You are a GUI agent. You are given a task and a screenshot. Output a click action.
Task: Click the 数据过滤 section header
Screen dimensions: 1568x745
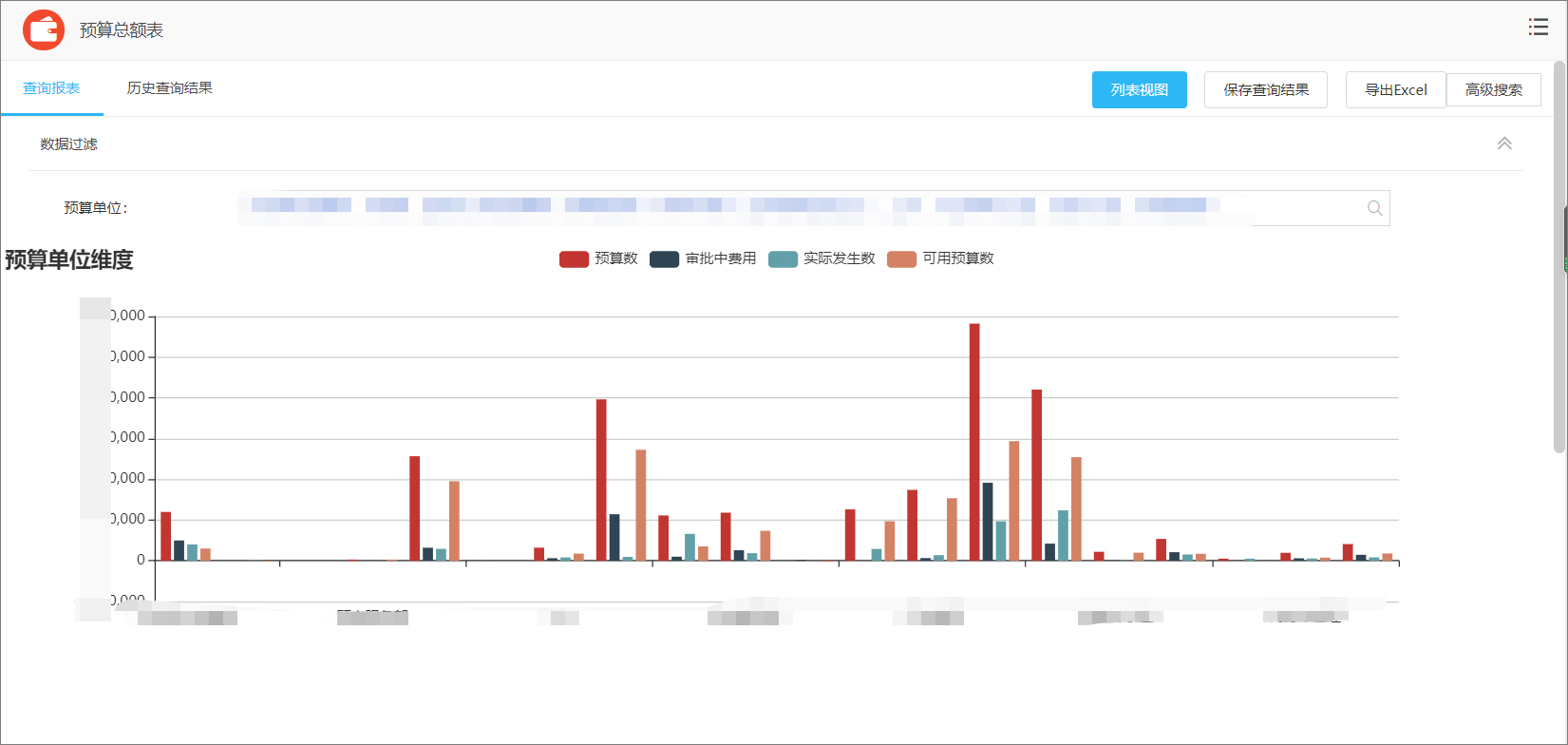pyautogui.click(x=69, y=144)
